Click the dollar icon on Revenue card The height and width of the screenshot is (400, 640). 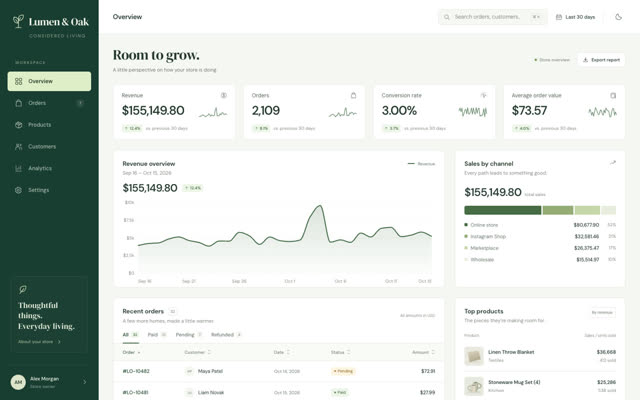224,95
